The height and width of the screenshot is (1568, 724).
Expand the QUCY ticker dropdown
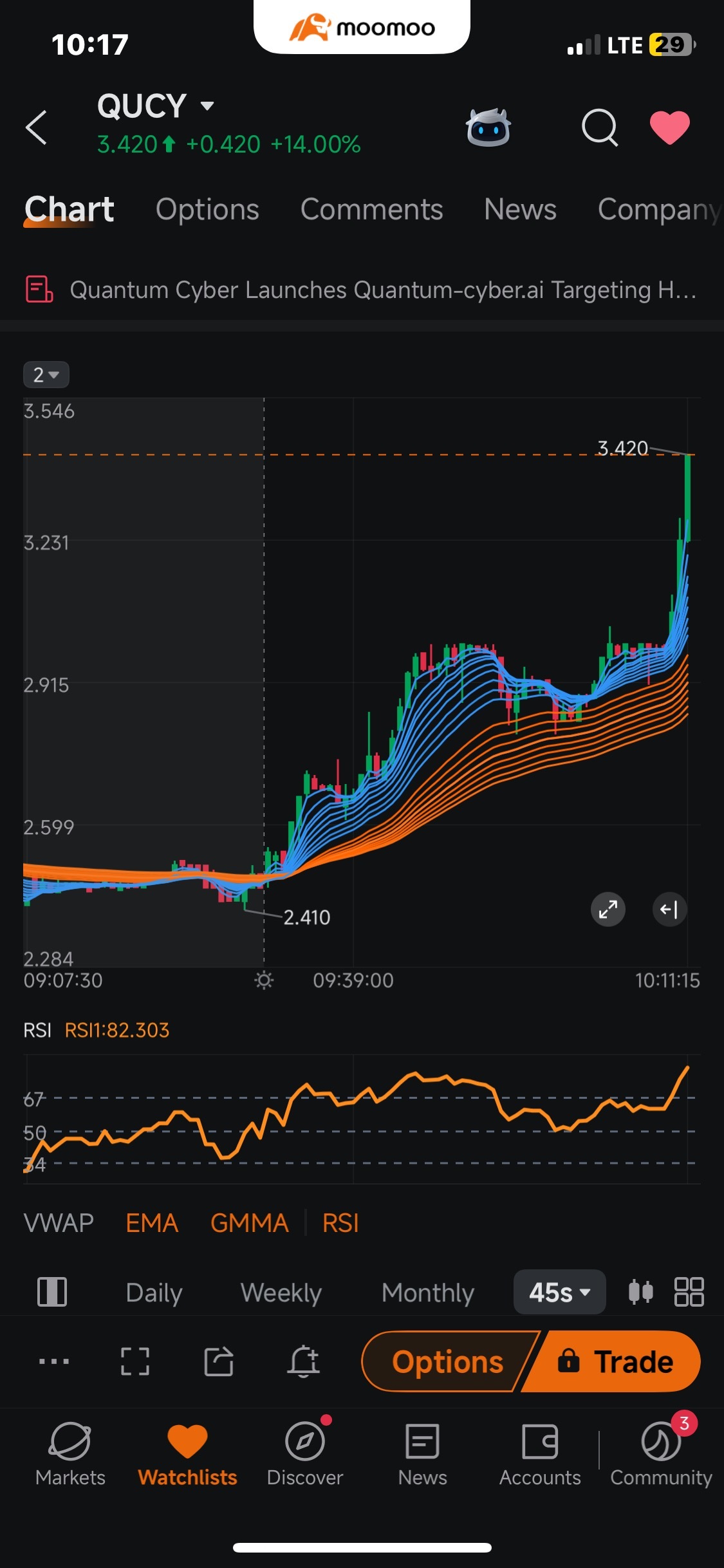[x=207, y=106]
